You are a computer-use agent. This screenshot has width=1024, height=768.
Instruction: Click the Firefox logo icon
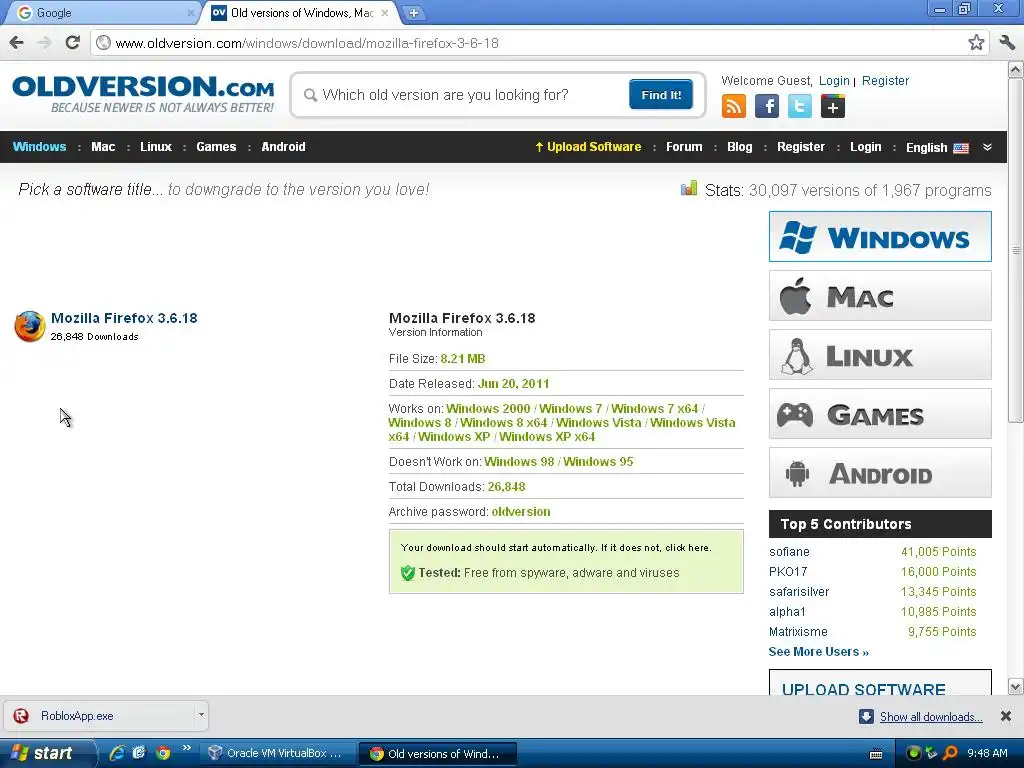click(x=30, y=327)
